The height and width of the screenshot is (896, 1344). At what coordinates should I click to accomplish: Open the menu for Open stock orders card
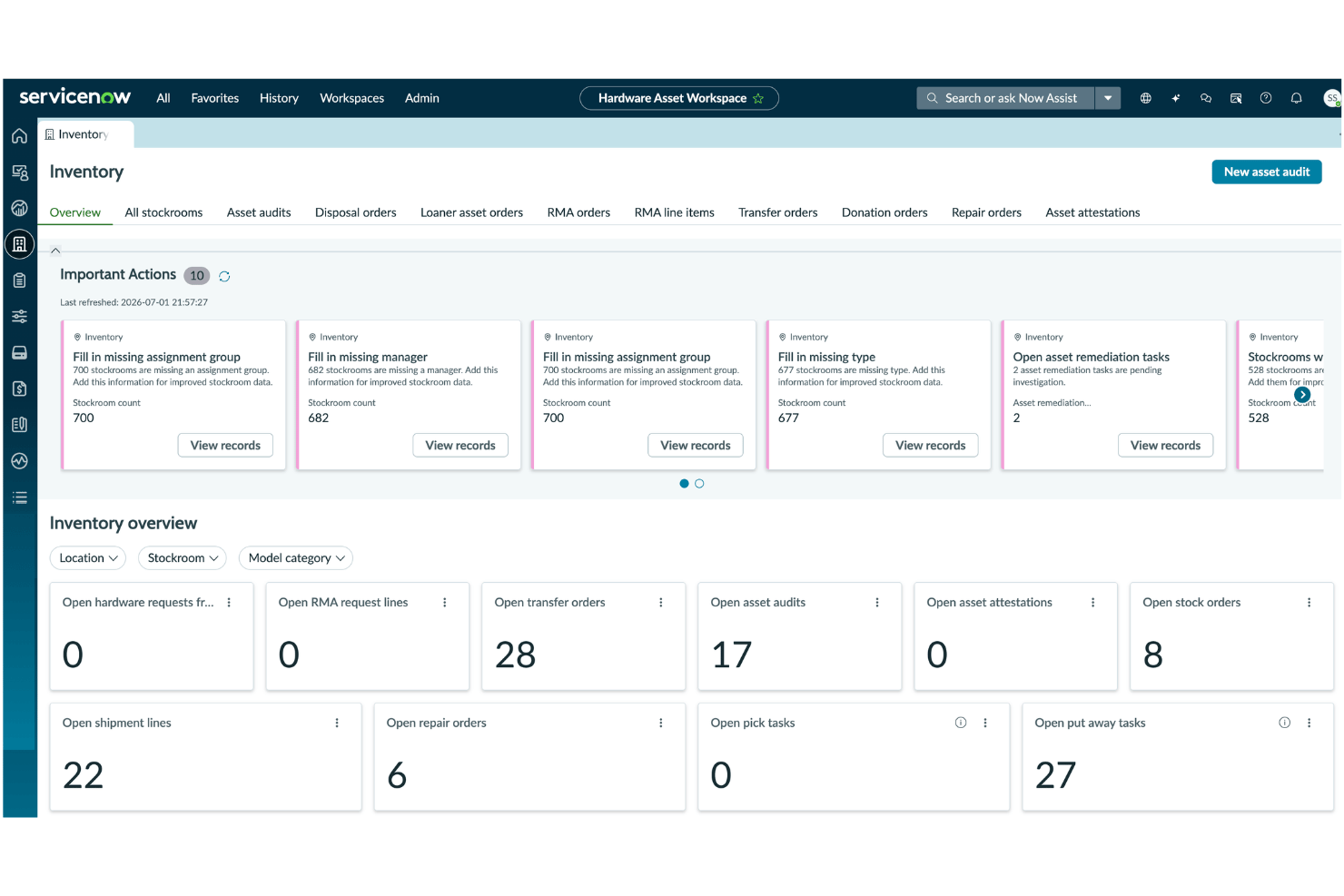(x=1309, y=603)
